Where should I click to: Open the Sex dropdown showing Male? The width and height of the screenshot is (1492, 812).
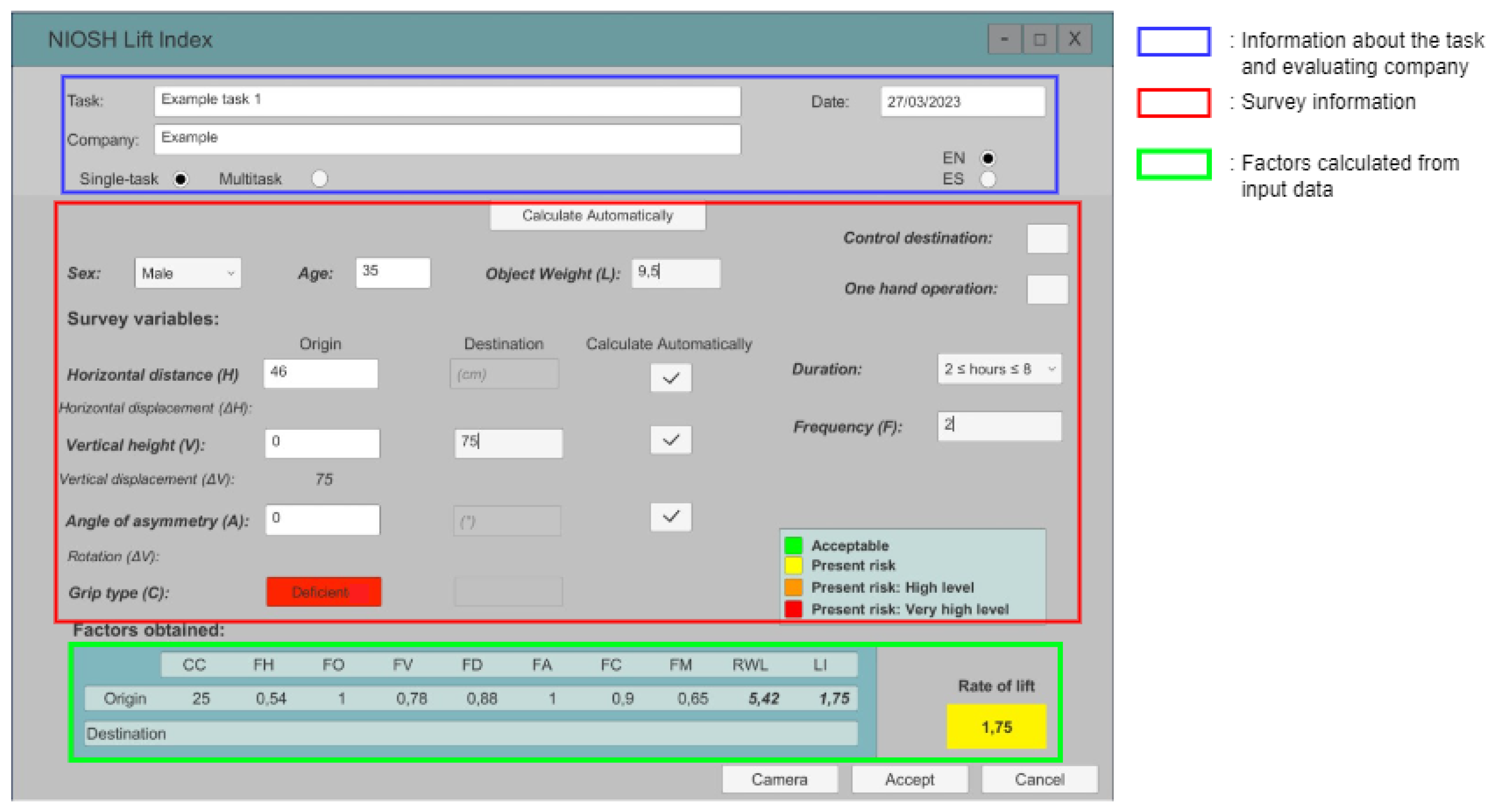tap(187, 273)
